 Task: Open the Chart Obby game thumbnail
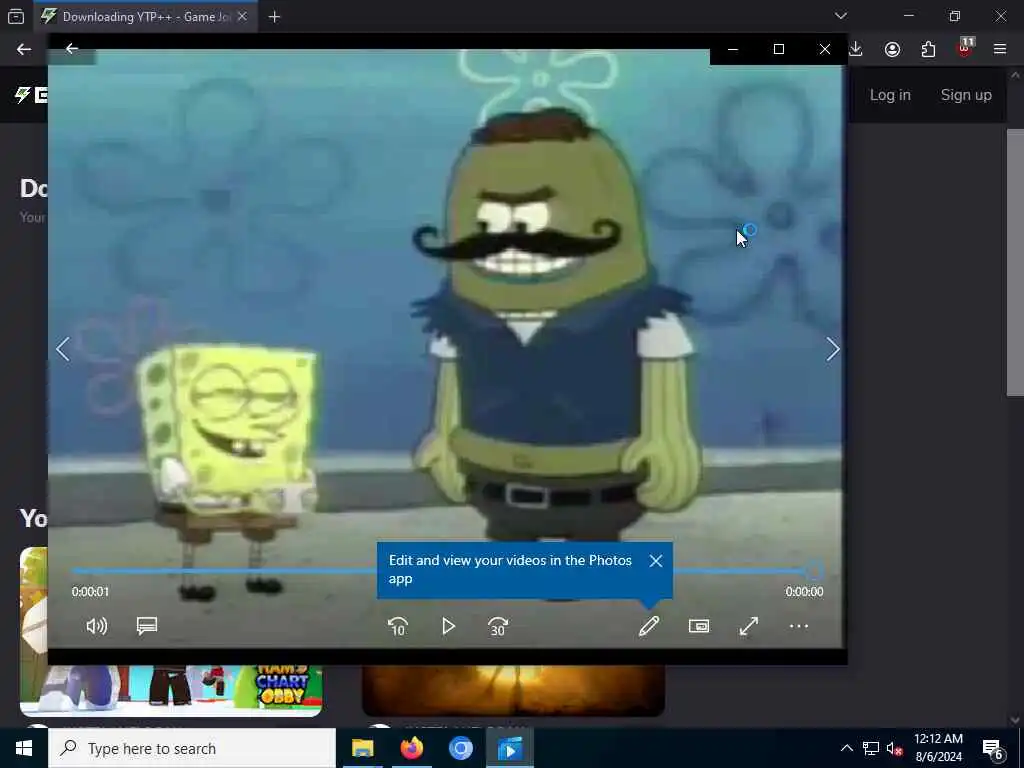click(170, 690)
